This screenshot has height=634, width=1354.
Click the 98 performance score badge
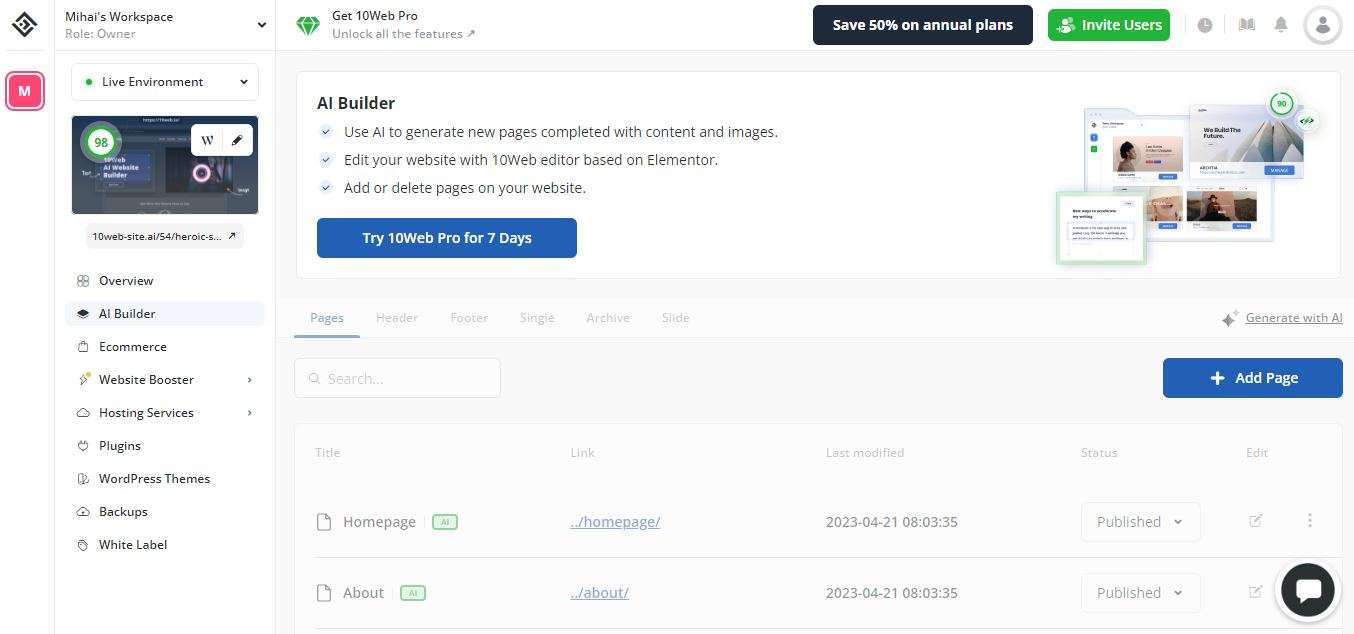coord(100,142)
